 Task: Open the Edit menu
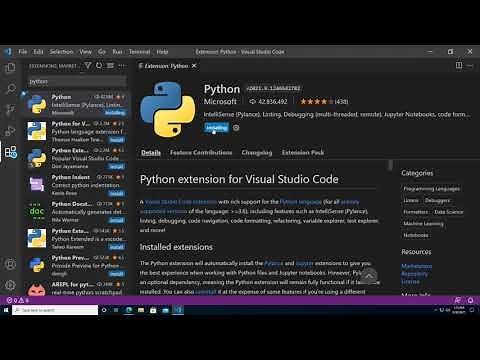[x=38, y=52]
